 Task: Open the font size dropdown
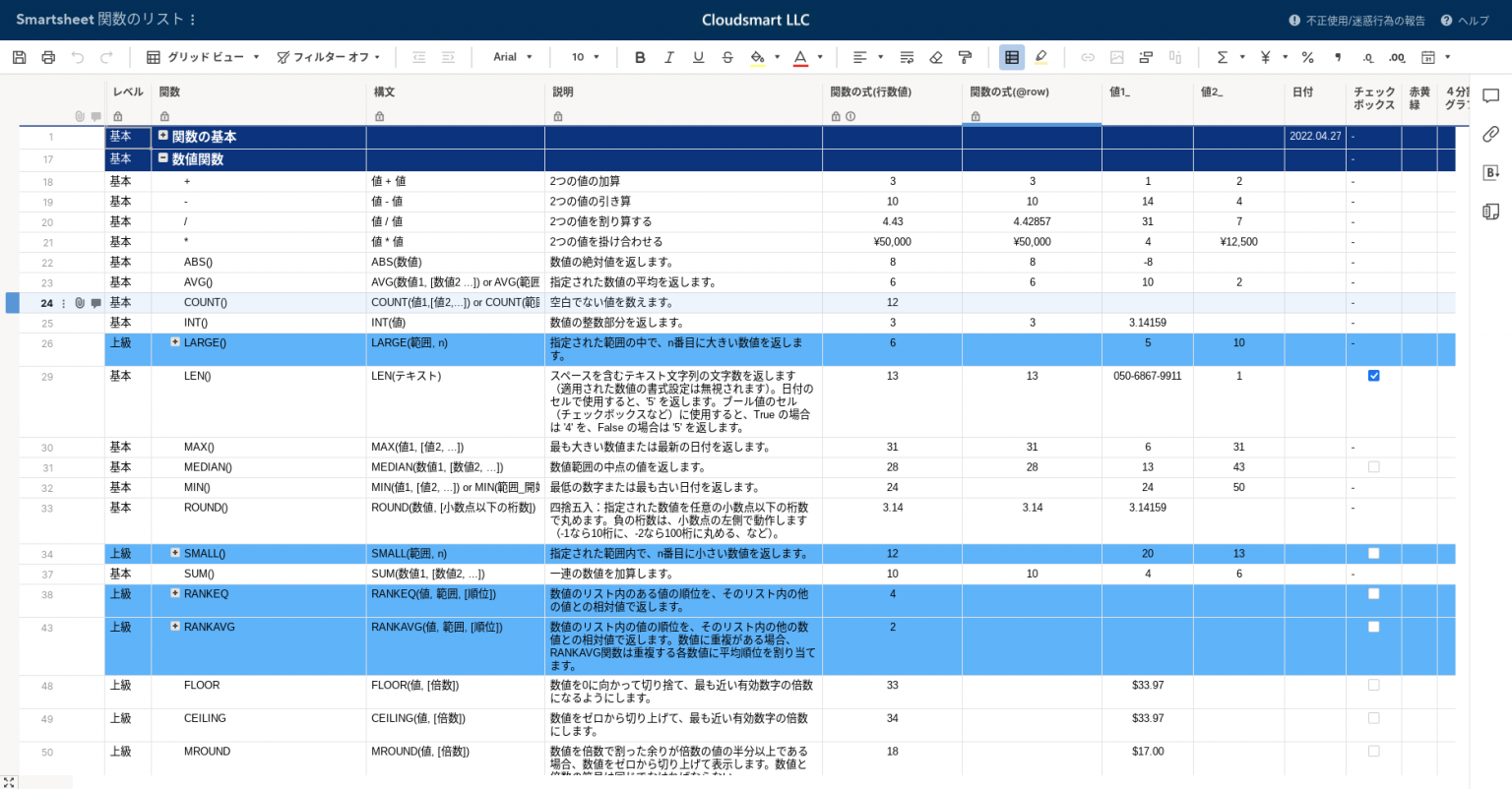(584, 57)
